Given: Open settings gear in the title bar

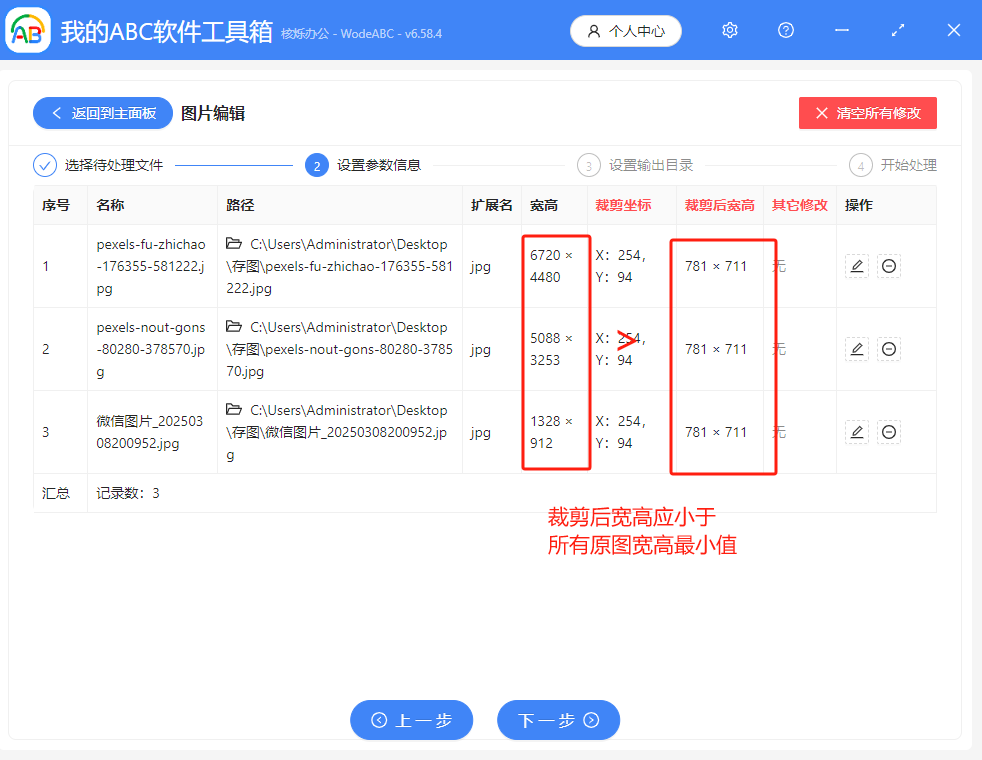Looking at the screenshot, I should [x=729, y=30].
